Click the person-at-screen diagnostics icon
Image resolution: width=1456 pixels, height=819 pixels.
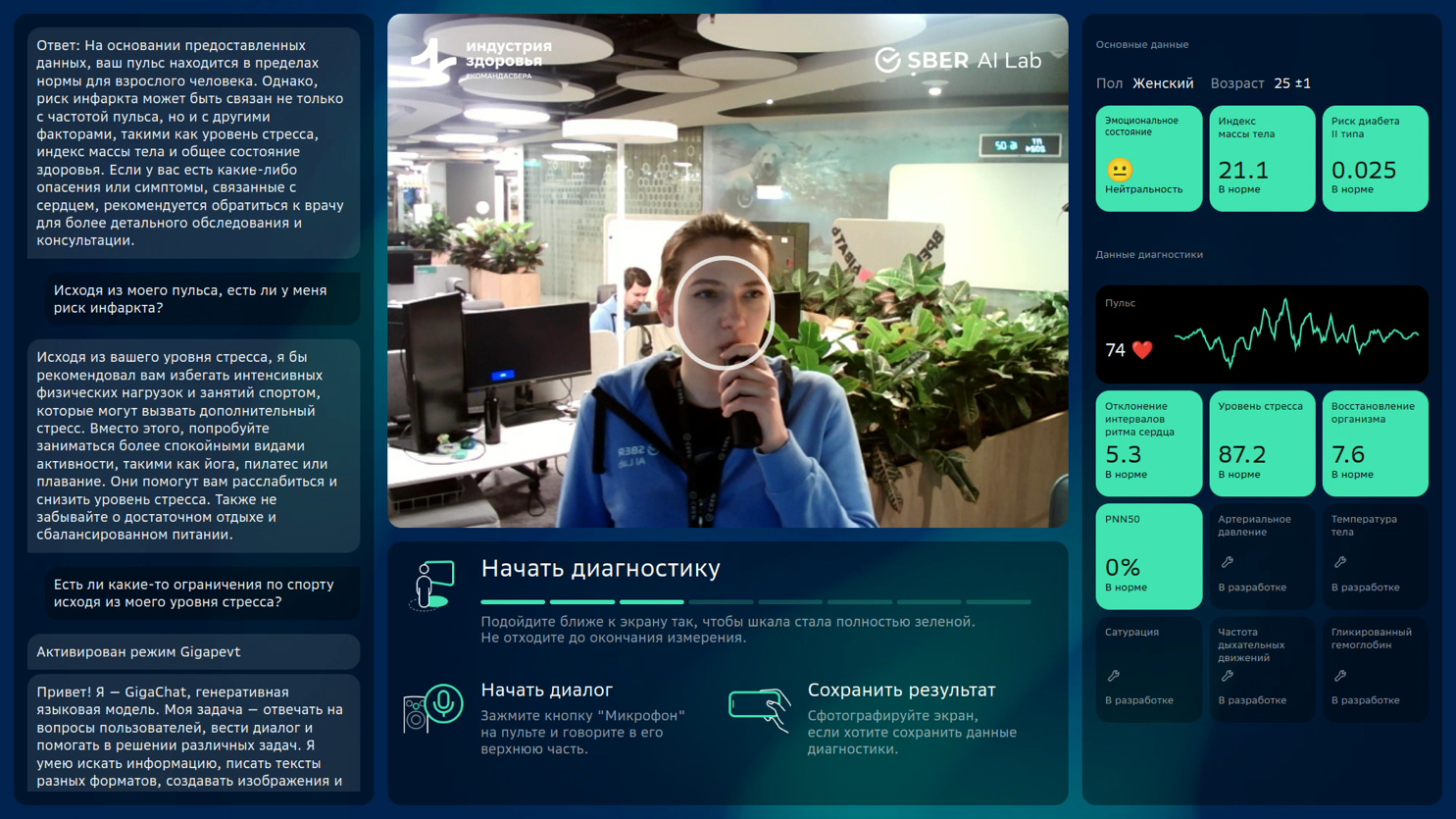pos(432,585)
